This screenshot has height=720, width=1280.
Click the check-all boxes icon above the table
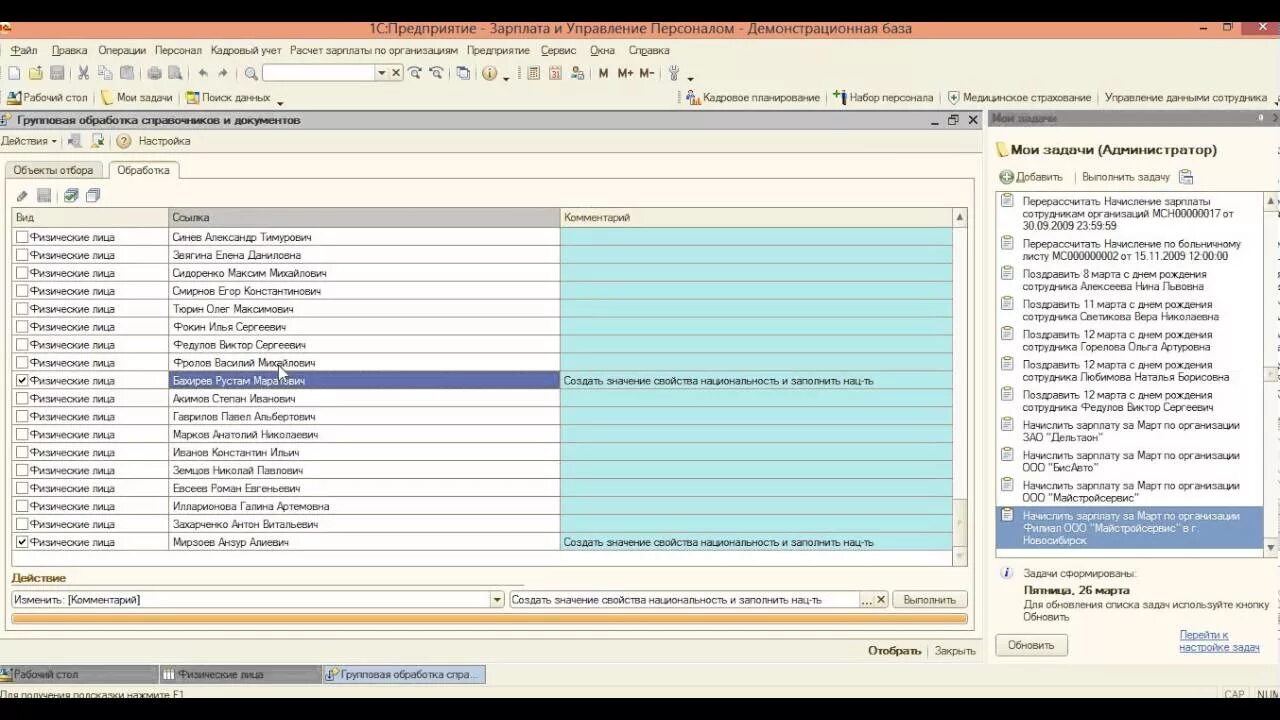point(71,196)
